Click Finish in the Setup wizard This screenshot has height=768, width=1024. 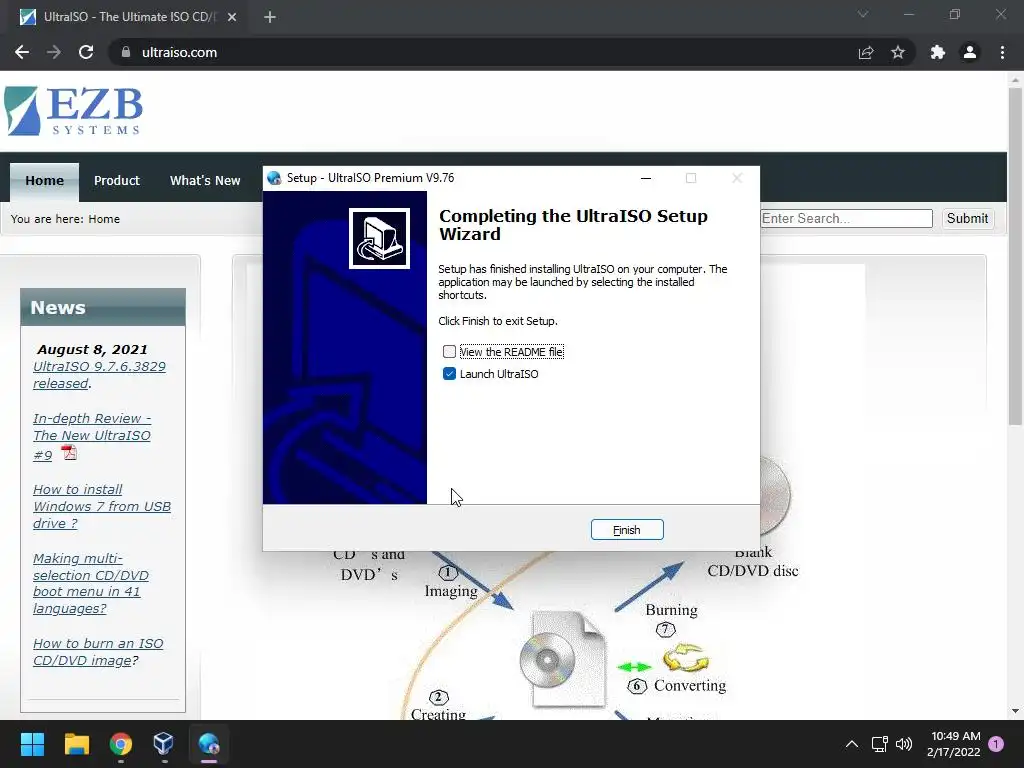tap(627, 530)
